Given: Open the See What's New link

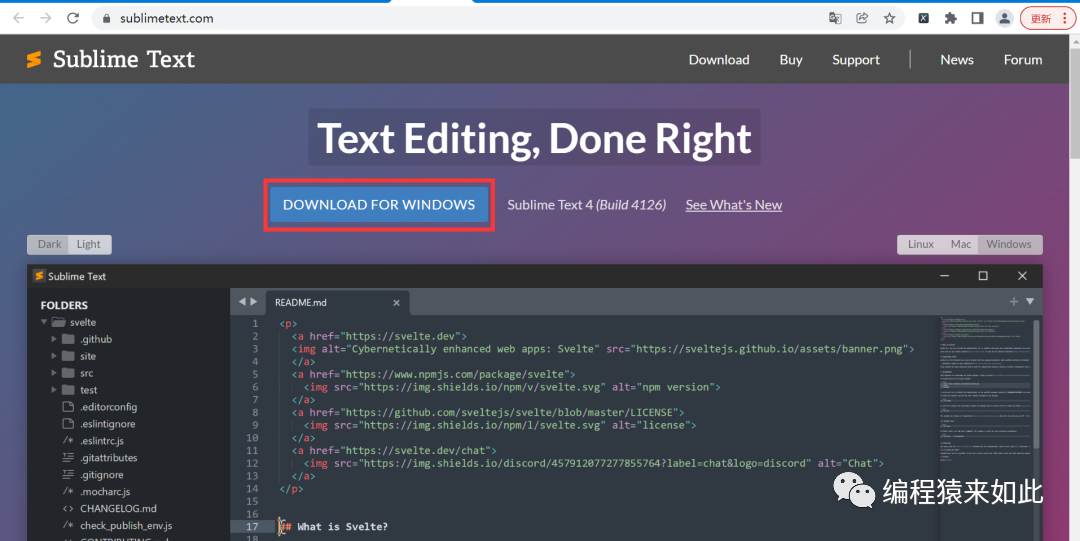Looking at the screenshot, I should click(734, 205).
